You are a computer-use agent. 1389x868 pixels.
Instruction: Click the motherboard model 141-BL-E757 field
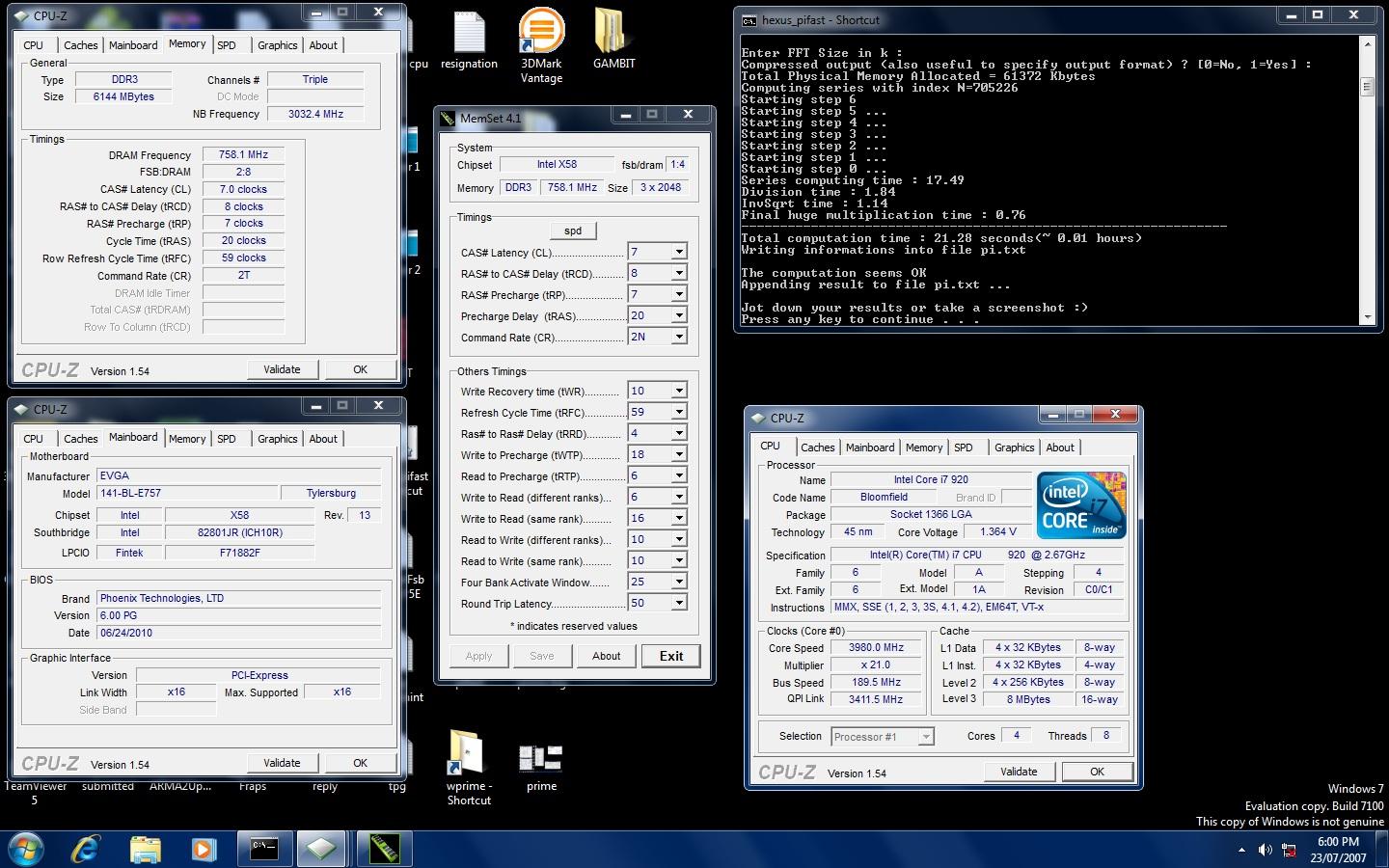[x=187, y=493]
